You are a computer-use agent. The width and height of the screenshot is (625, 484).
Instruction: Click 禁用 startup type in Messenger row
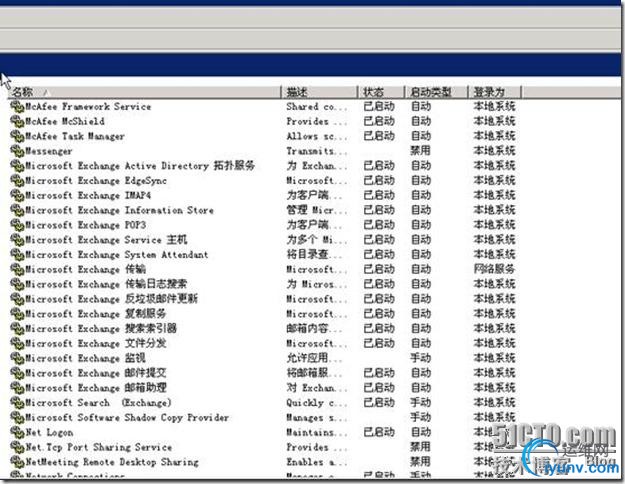click(421, 151)
